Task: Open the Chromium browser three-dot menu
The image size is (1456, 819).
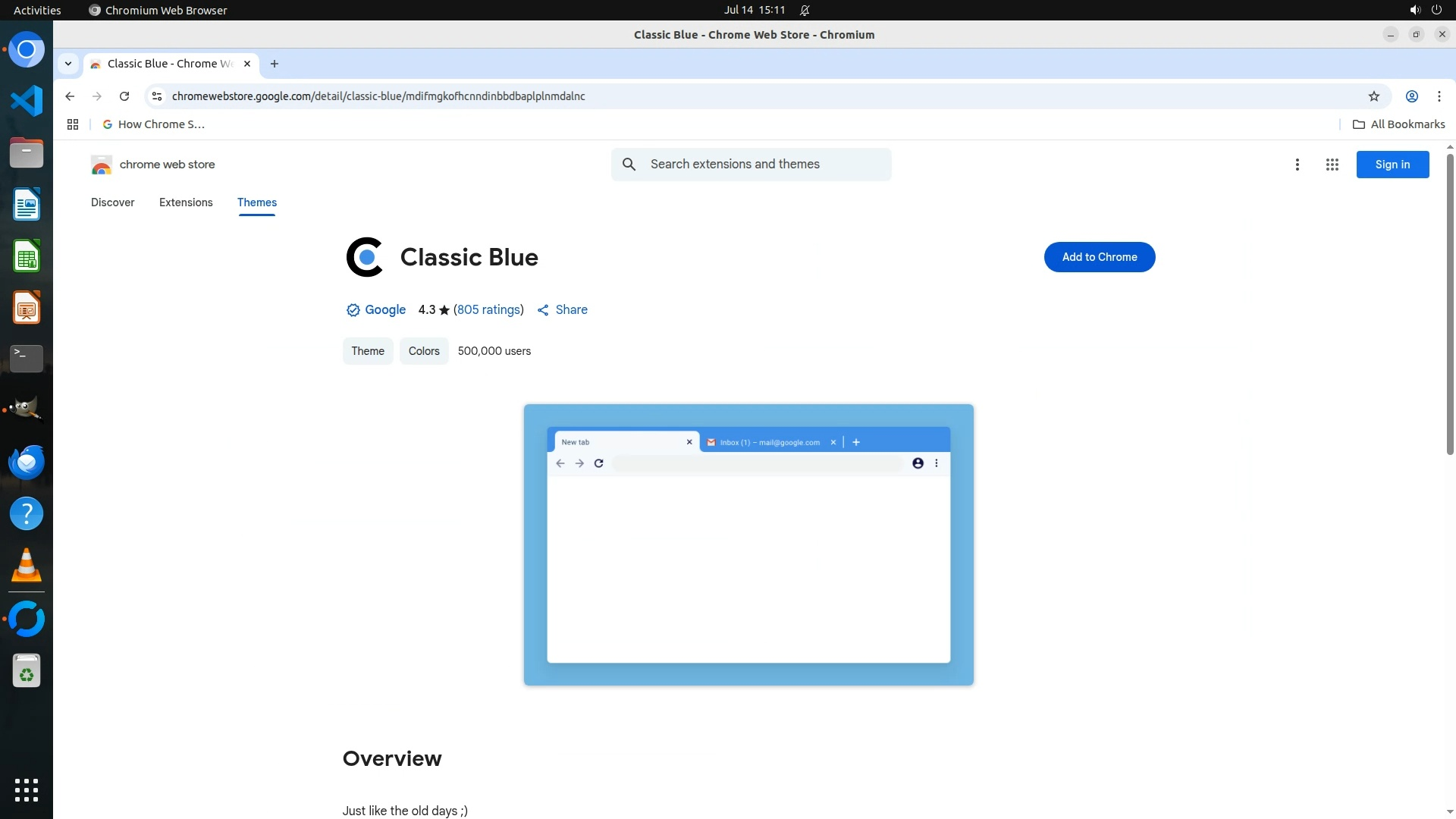Action: (1439, 96)
